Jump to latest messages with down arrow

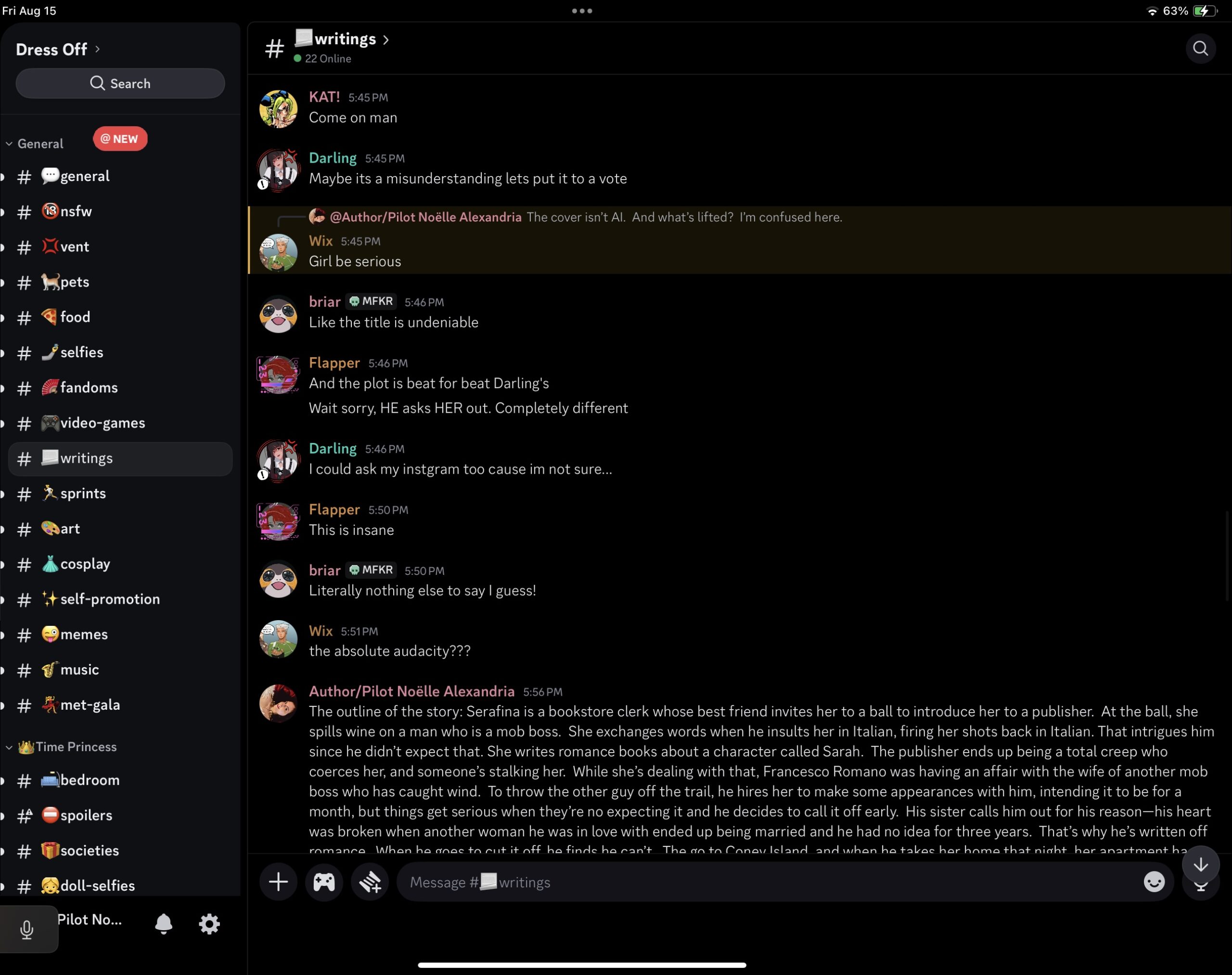1200,864
